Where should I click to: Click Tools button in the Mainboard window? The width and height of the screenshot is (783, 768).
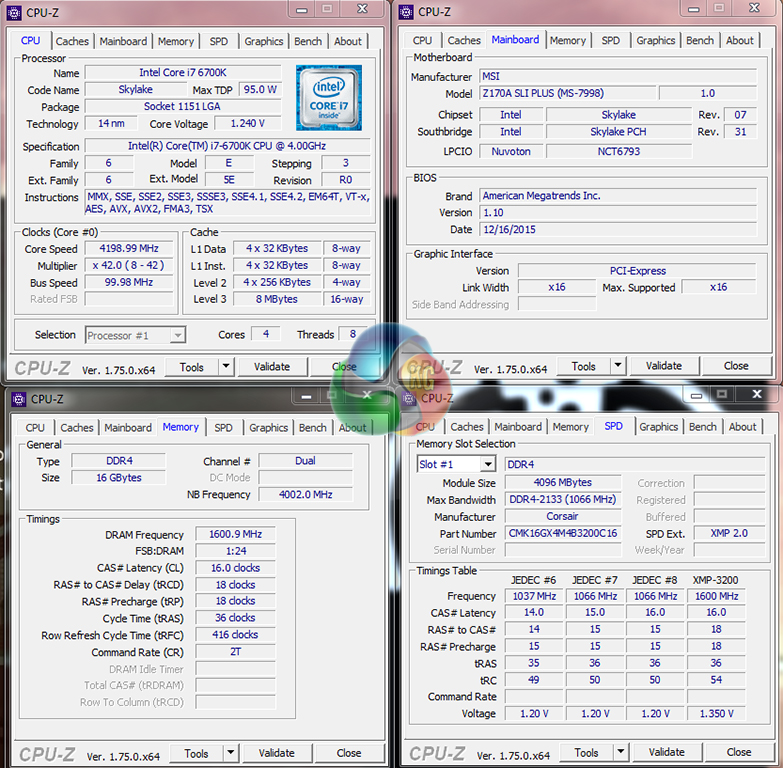[x=584, y=366]
